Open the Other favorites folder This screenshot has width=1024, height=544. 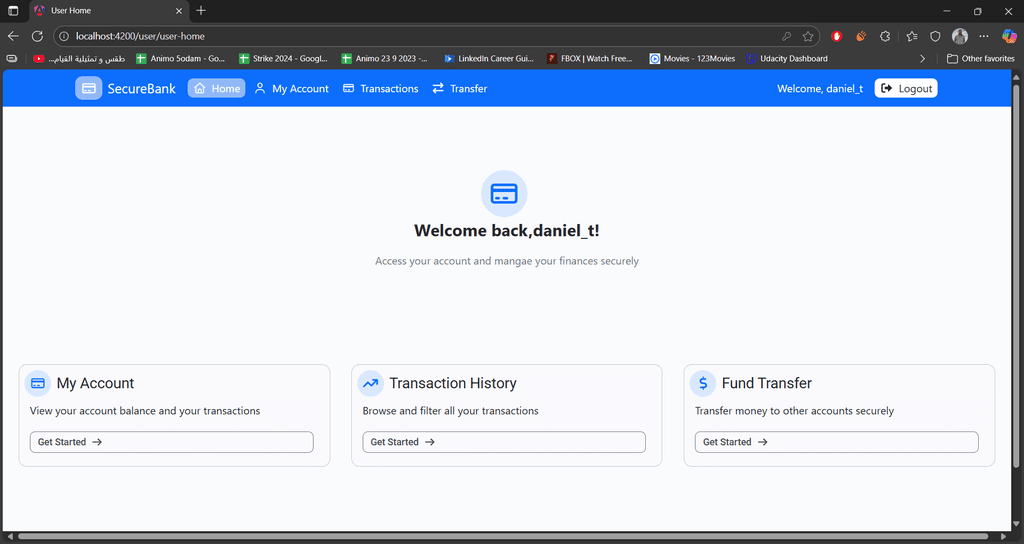coord(981,59)
